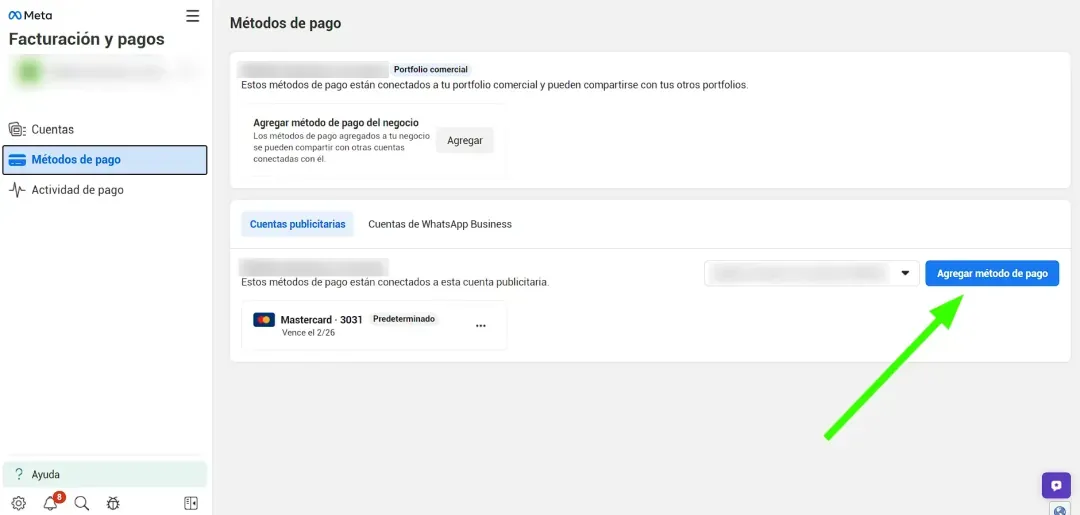
Task: Click Agregar for business payment method
Action: pyautogui.click(x=464, y=141)
